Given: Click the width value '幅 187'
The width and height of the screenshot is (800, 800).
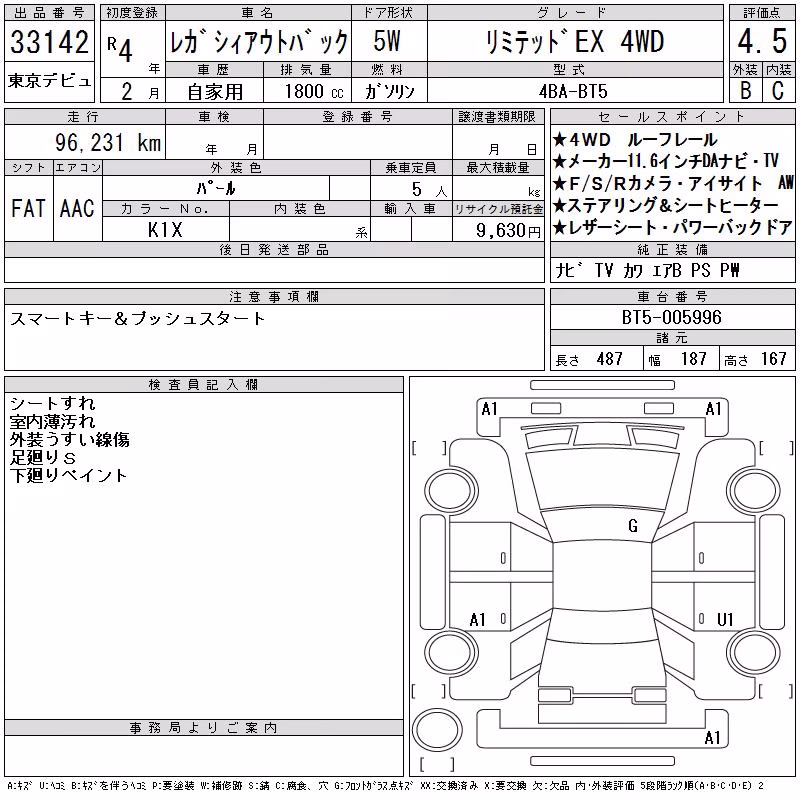Looking at the screenshot, I should [x=678, y=359].
